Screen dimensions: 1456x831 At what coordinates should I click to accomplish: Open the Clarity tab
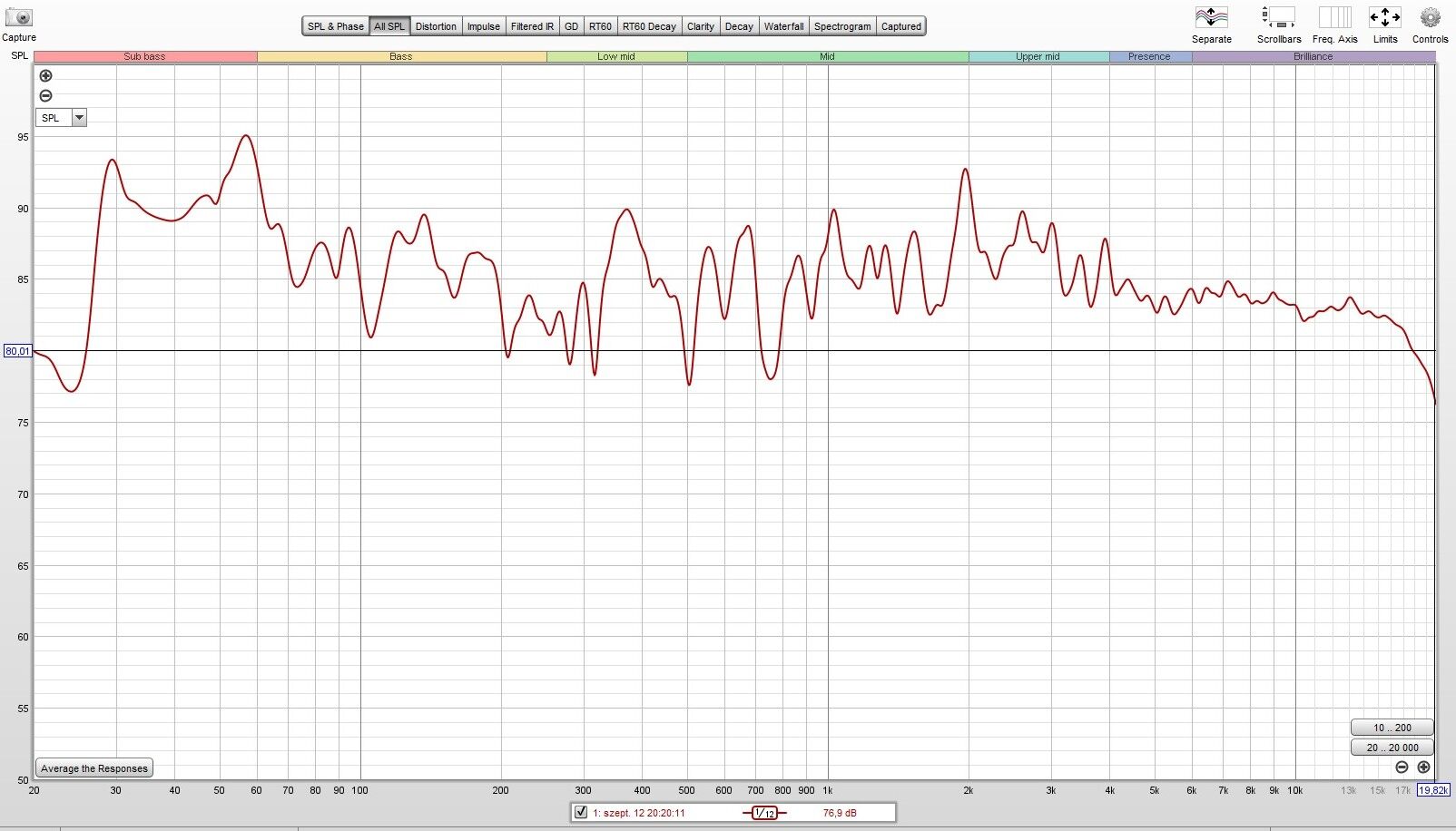(701, 26)
